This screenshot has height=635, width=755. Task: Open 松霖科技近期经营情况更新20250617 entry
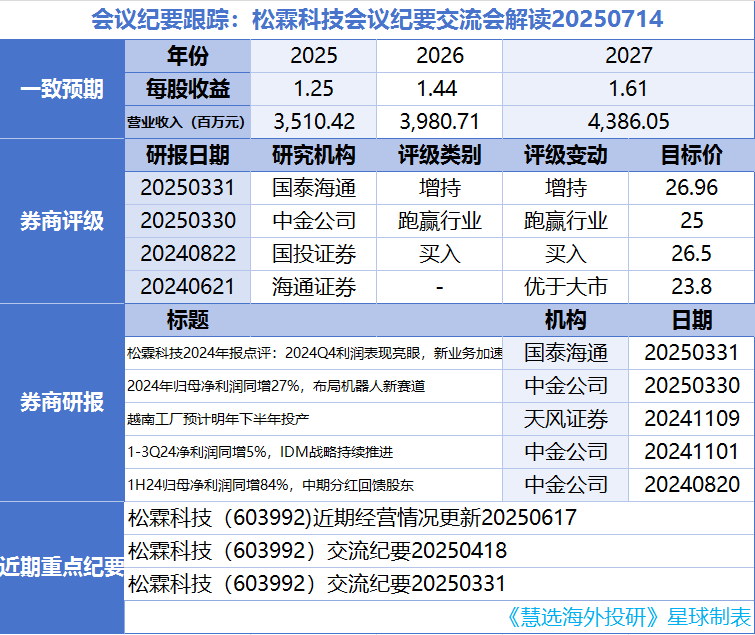point(439,518)
